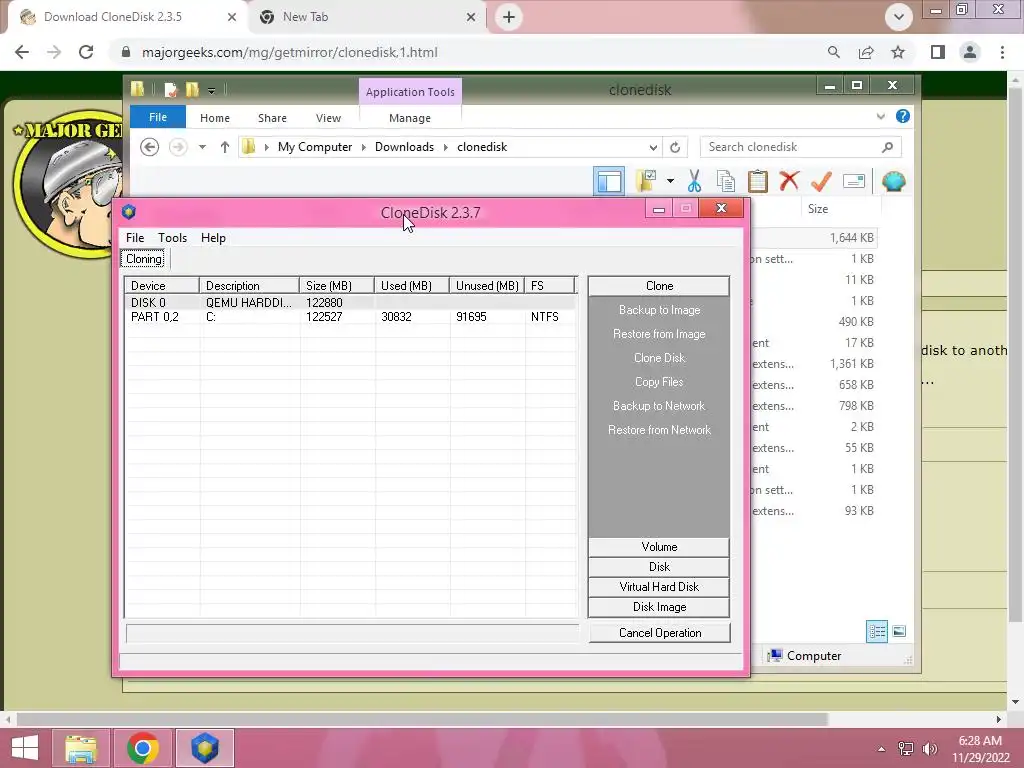Viewport: 1024px width, 768px height.
Task: Open the Home tab in Explorer ribbon
Action: (214, 118)
